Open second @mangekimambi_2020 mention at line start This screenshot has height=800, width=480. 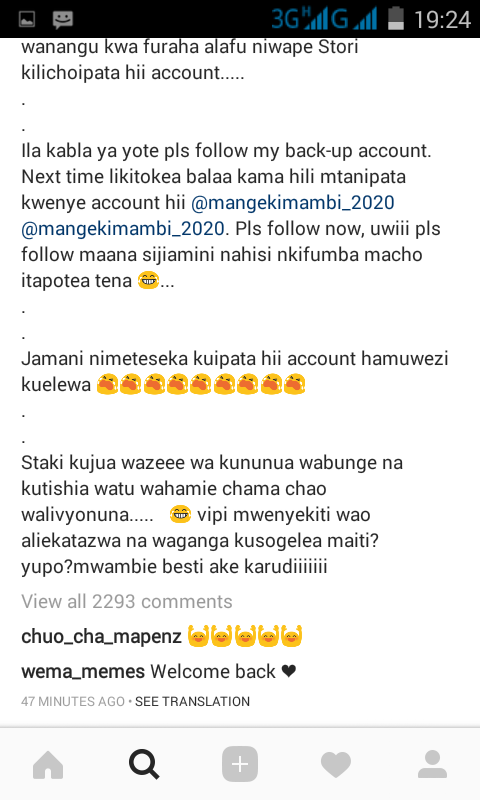[x=122, y=229]
